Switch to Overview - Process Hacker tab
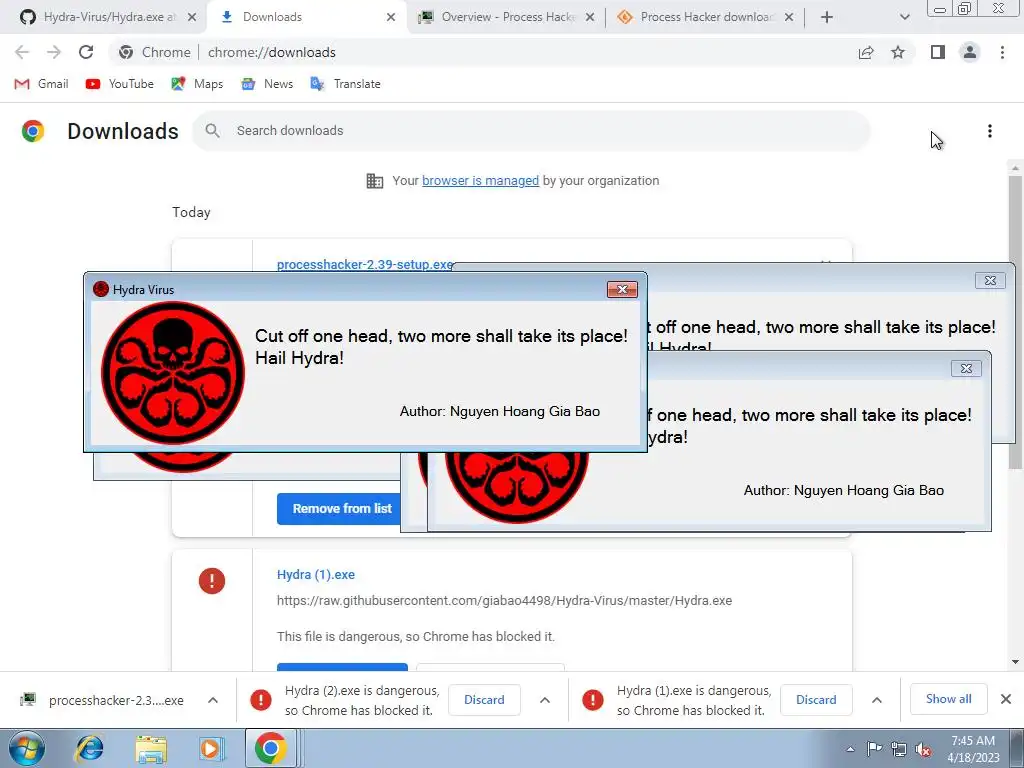 click(x=506, y=17)
